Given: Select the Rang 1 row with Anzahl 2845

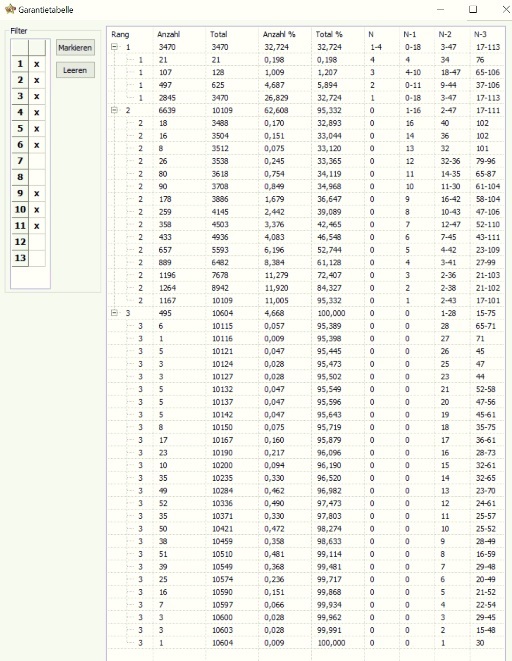Looking at the screenshot, I should coord(306,98).
